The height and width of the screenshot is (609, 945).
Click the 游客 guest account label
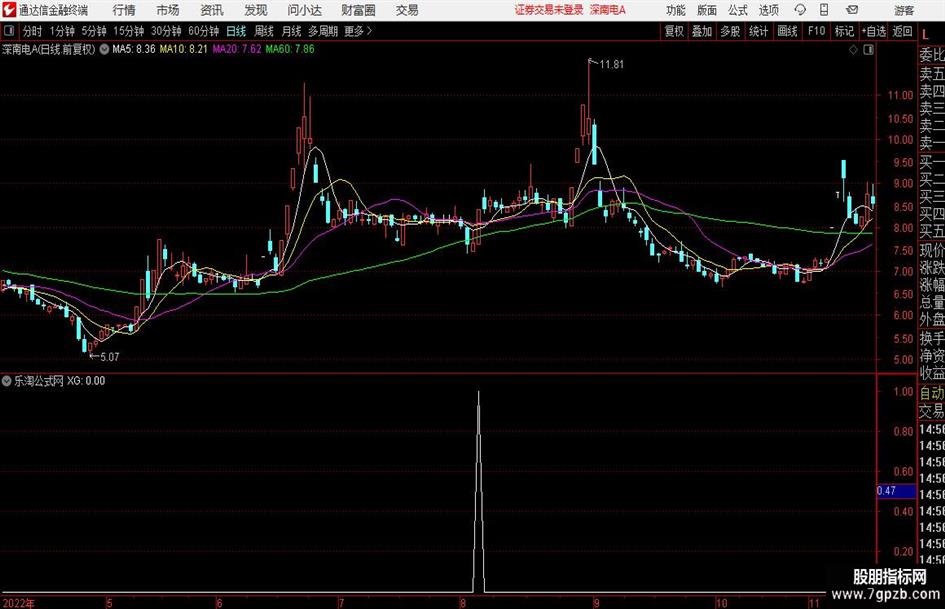point(904,10)
